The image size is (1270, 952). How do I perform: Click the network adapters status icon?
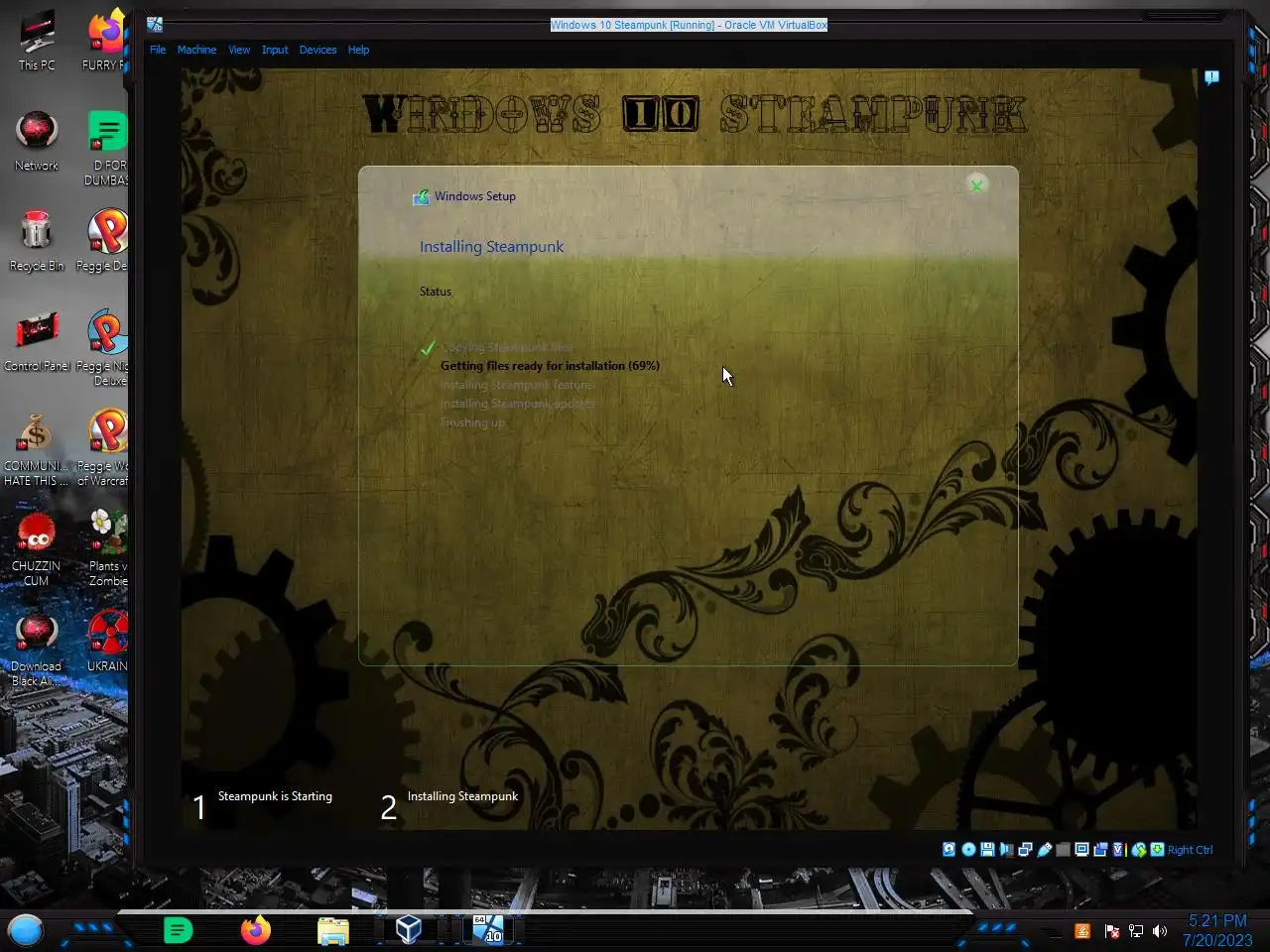(x=1025, y=850)
